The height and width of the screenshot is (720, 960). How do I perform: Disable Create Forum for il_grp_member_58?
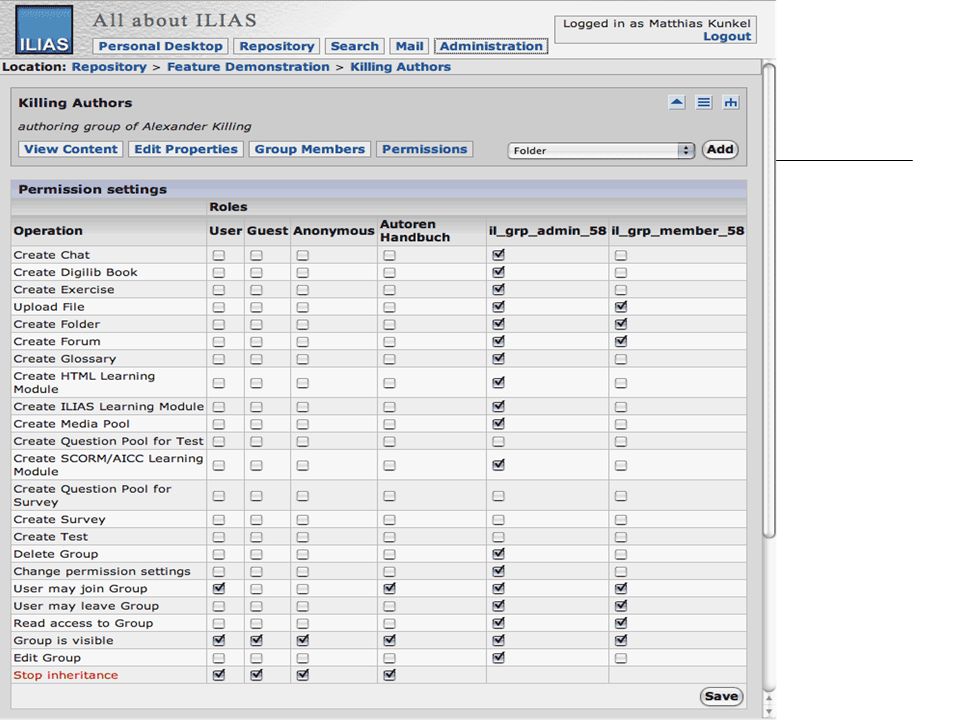621,341
